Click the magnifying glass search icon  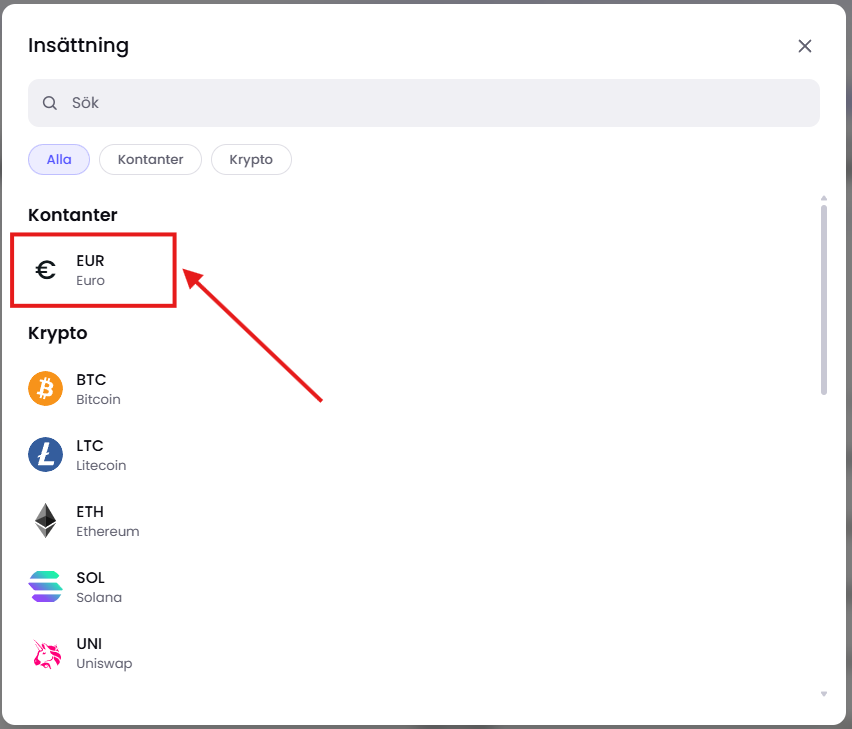[50, 103]
